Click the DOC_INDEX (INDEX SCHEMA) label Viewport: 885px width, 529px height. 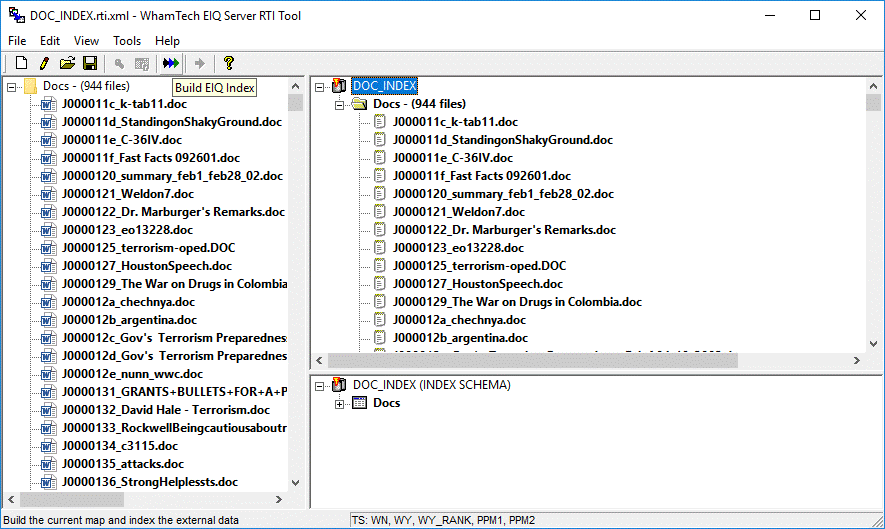tap(432, 385)
